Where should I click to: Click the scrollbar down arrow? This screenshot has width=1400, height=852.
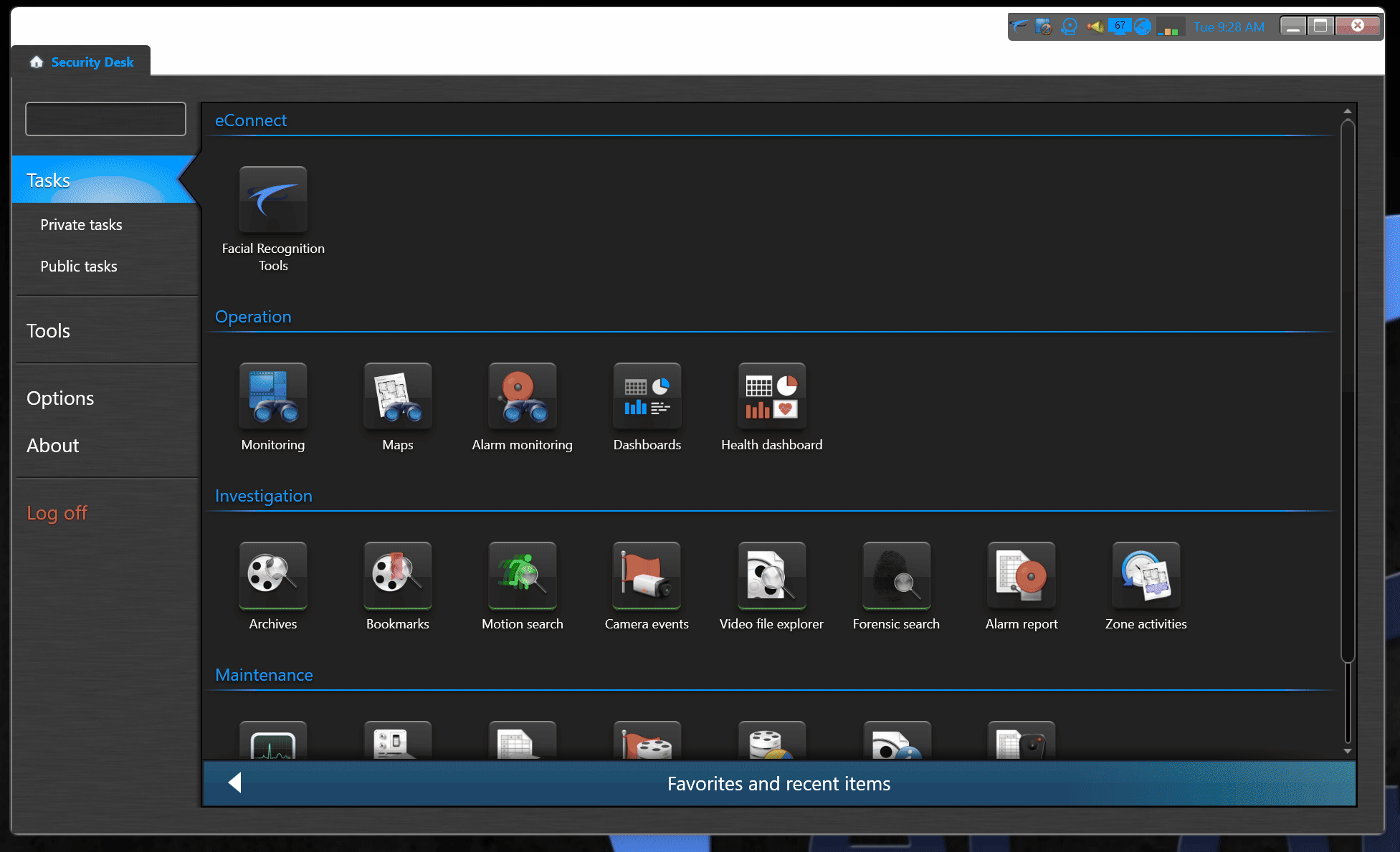[x=1348, y=751]
